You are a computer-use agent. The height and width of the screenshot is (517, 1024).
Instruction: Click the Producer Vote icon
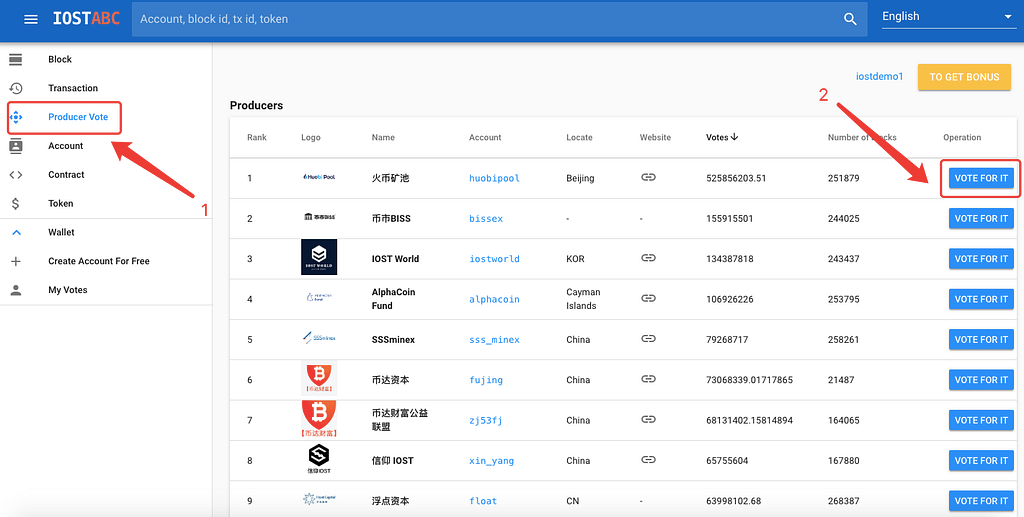click(x=16, y=117)
